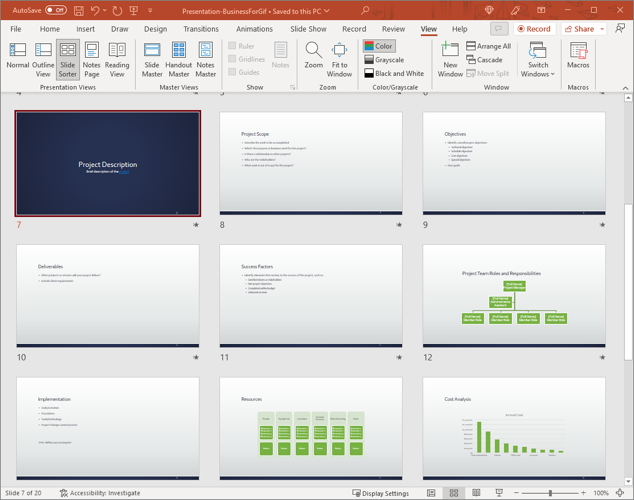Open the Insert tab
Image resolution: width=634 pixels, height=500 pixels.
[x=85, y=29]
